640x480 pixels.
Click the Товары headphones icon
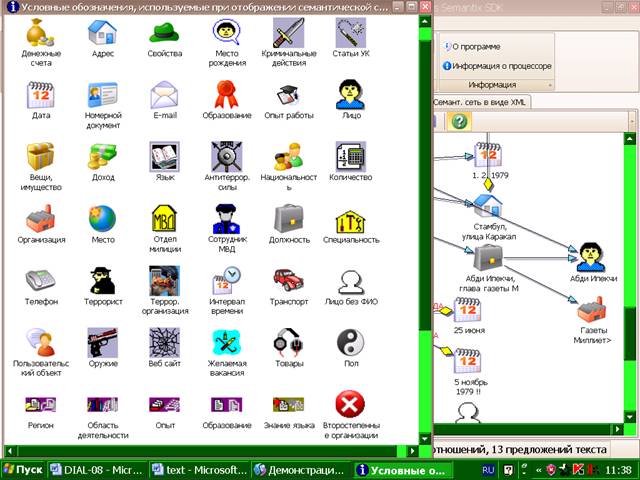pyautogui.click(x=289, y=342)
